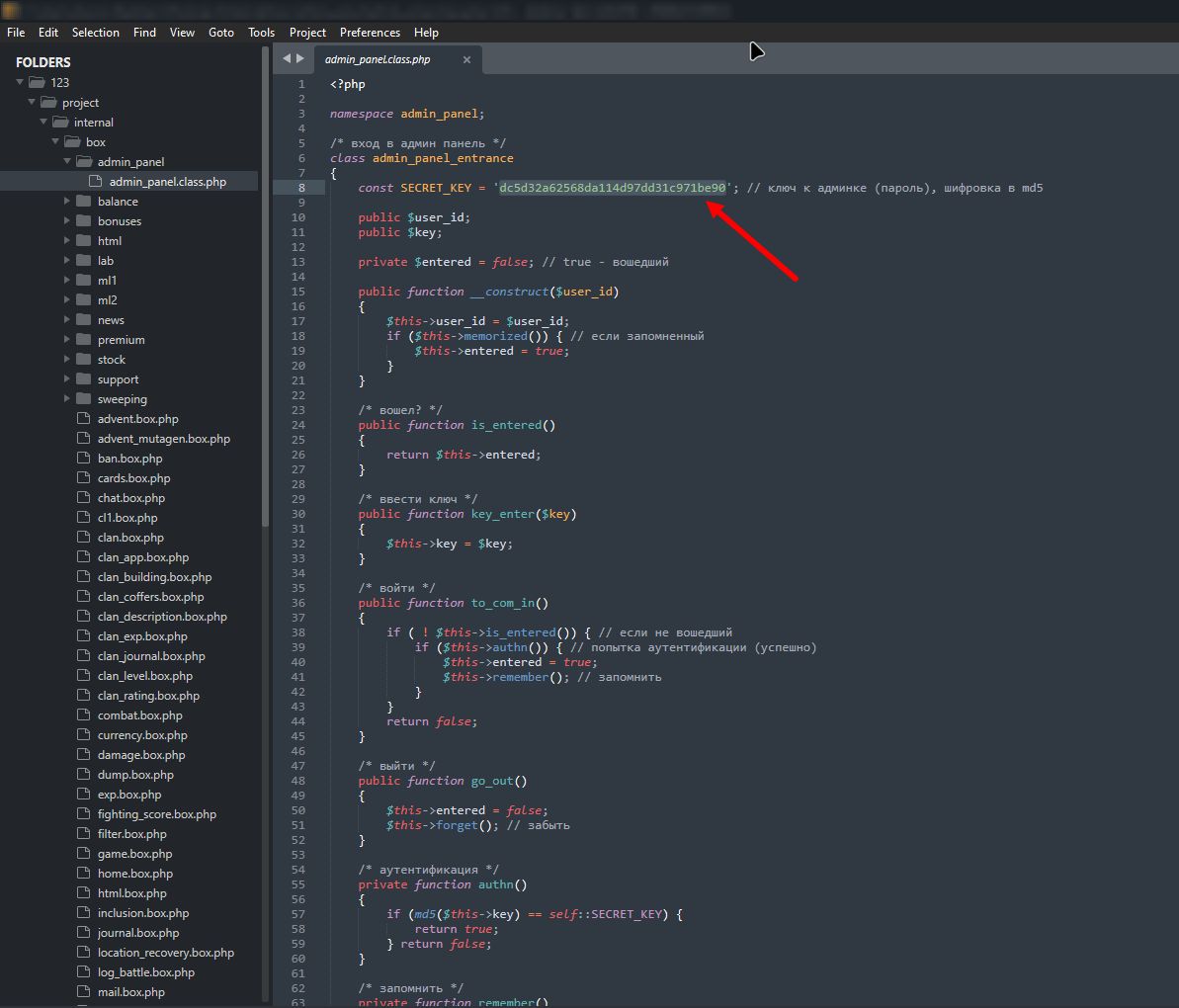Image resolution: width=1179 pixels, height=1008 pixels.
Task: Expand the bonuses folder
Action: click(67, 221)
